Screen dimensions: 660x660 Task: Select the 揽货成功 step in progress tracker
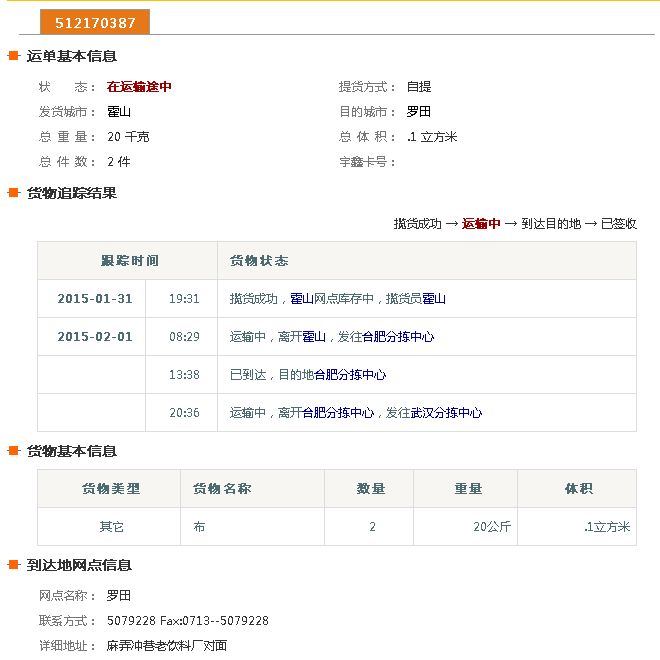click(x=417, y=224)
